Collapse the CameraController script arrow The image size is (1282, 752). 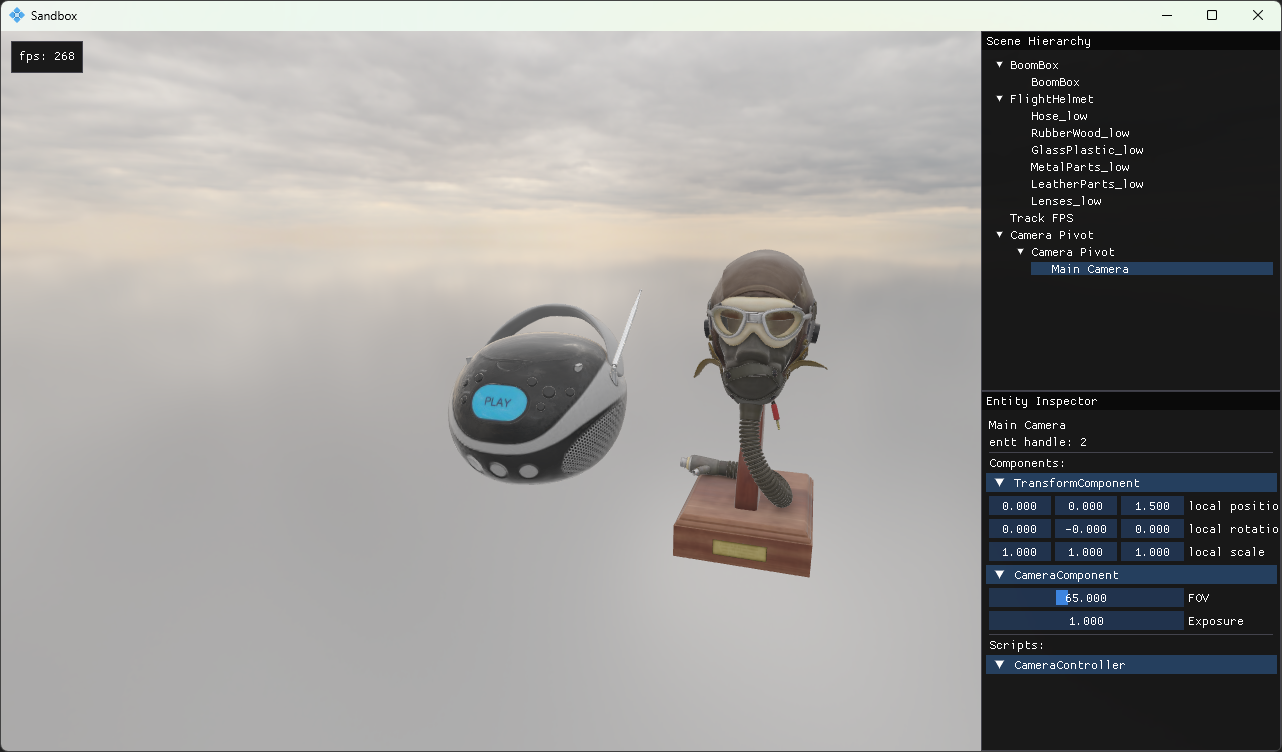(x=999, y=665)
